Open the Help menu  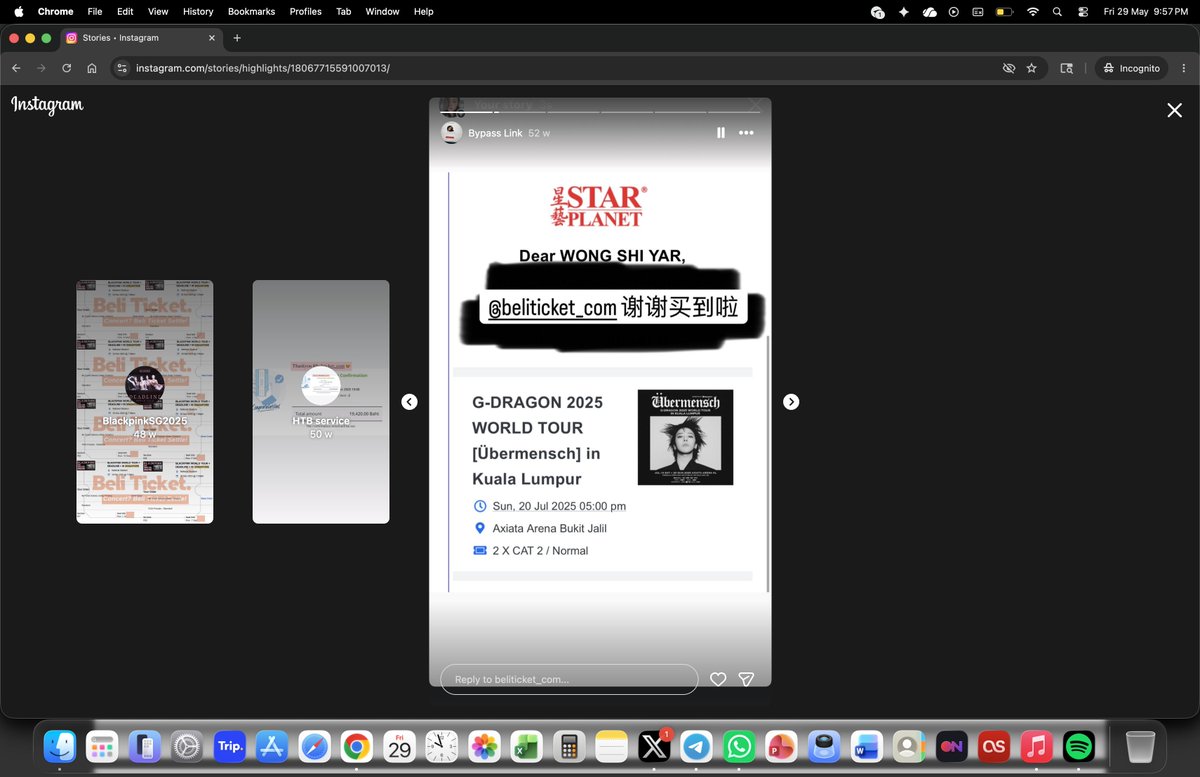coord(423,11)
